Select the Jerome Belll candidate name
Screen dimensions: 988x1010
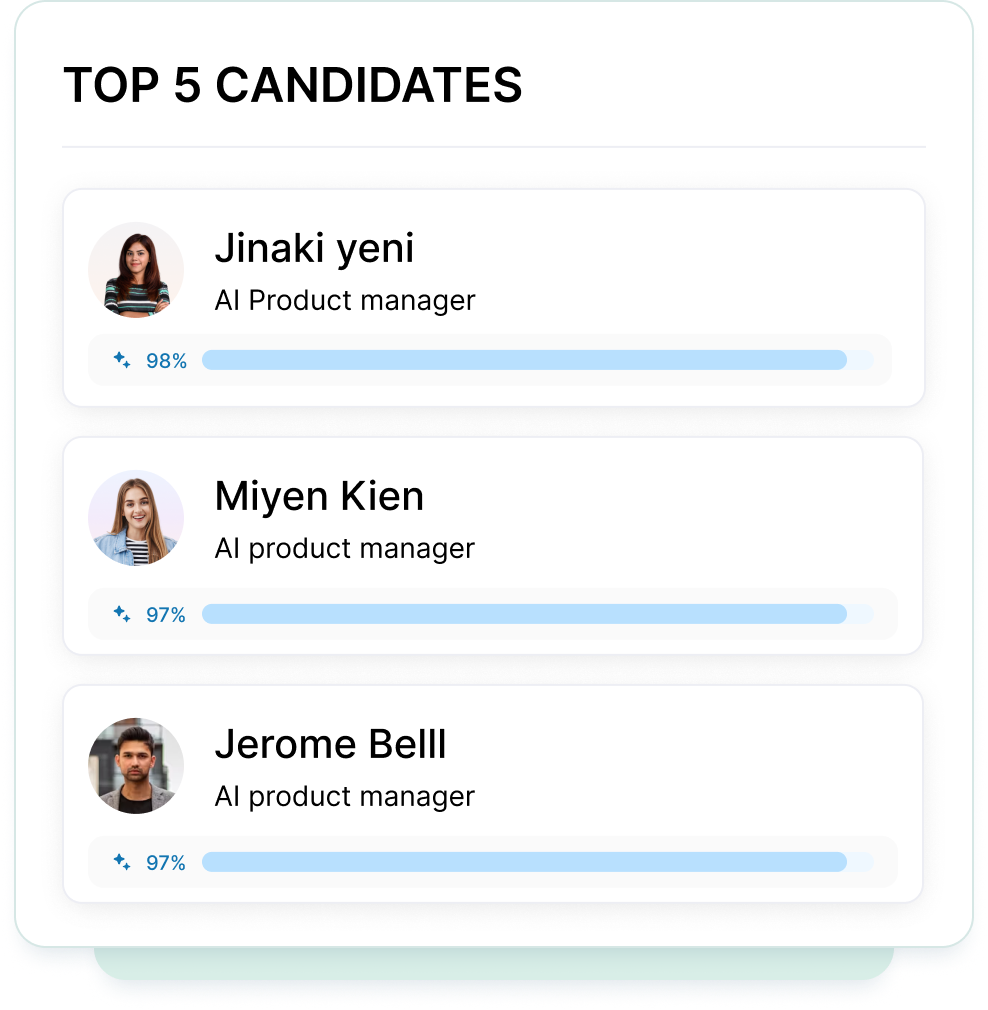(x=330, y=745)
